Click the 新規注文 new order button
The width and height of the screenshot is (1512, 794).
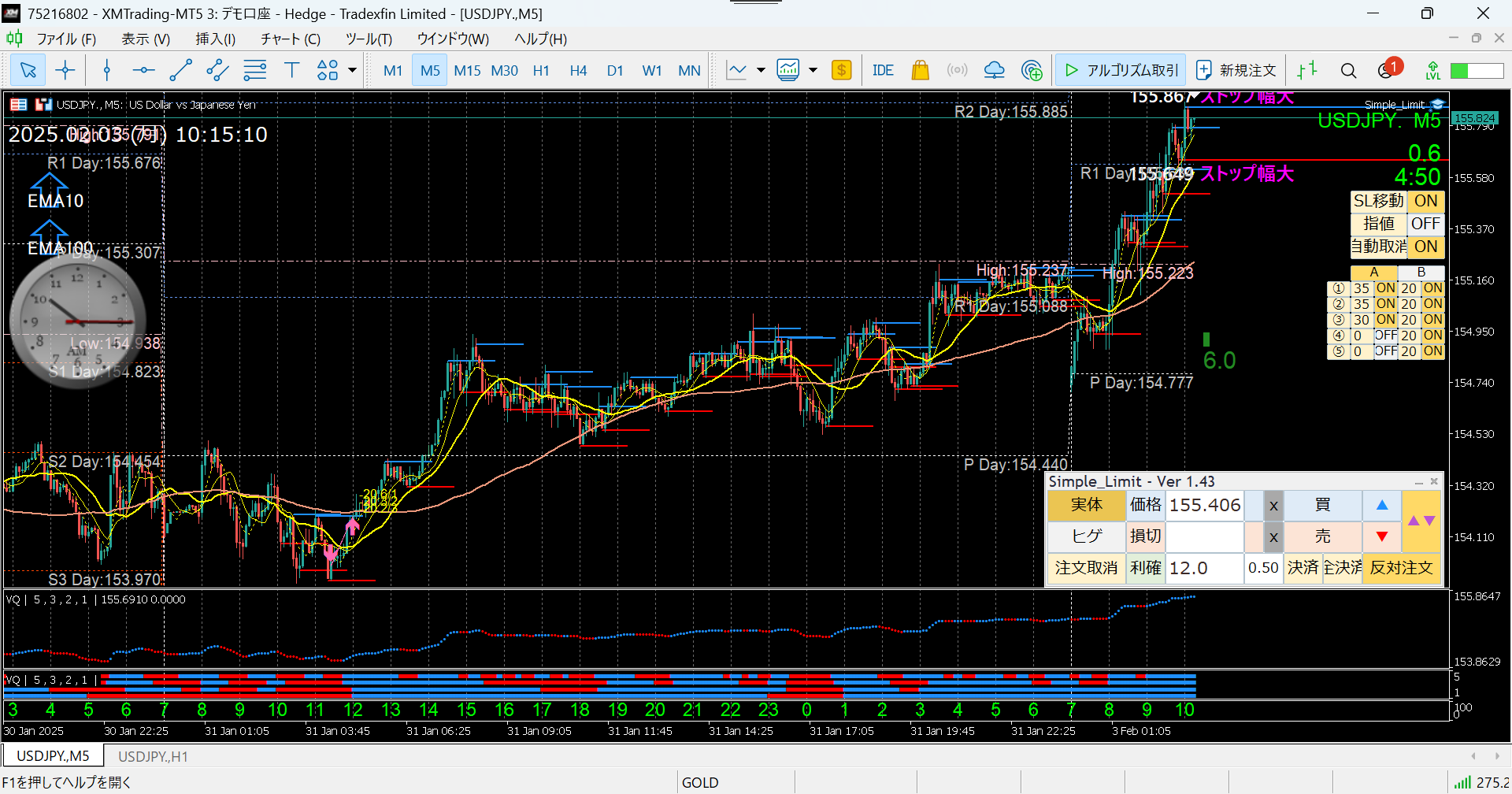tap(1236, 71)
